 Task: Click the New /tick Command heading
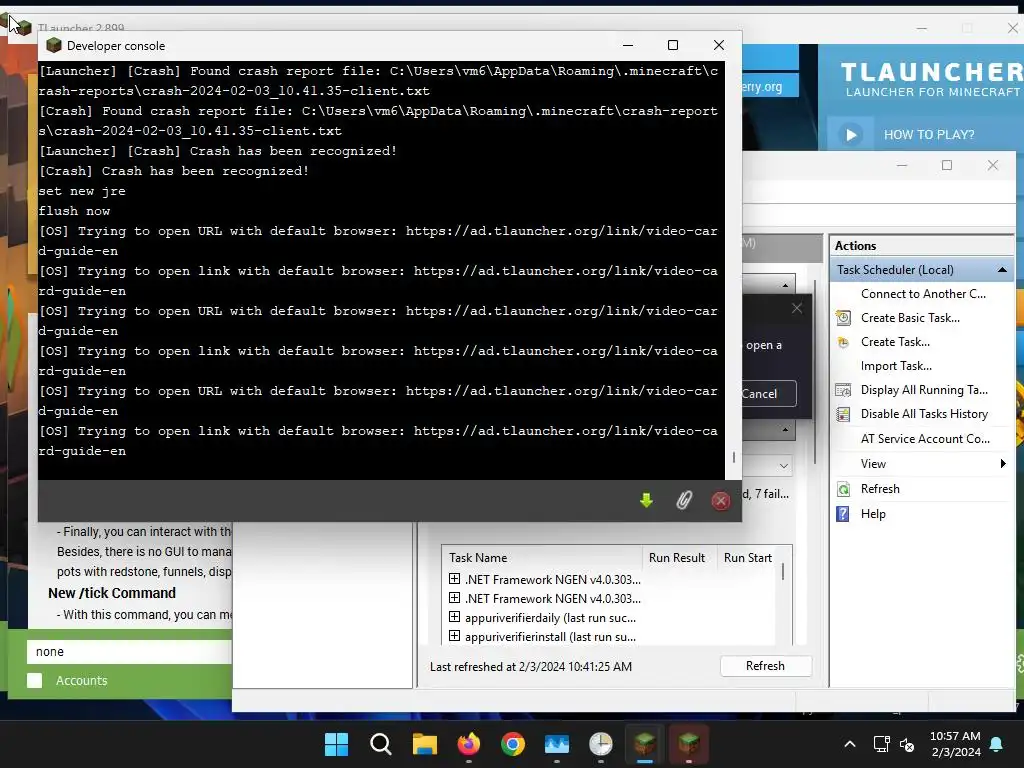tap(112, 593)
